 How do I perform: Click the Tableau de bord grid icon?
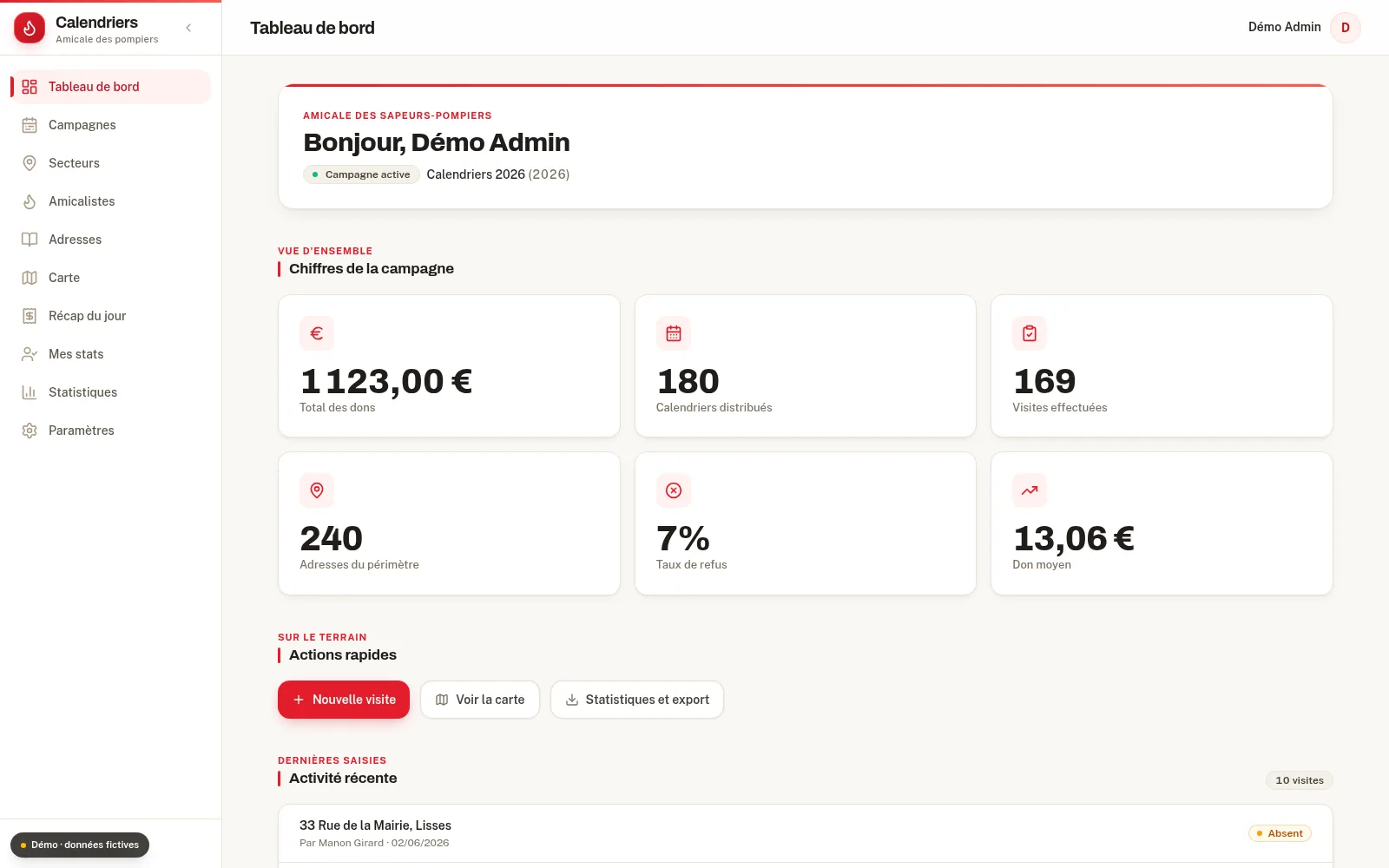point(30,87)
